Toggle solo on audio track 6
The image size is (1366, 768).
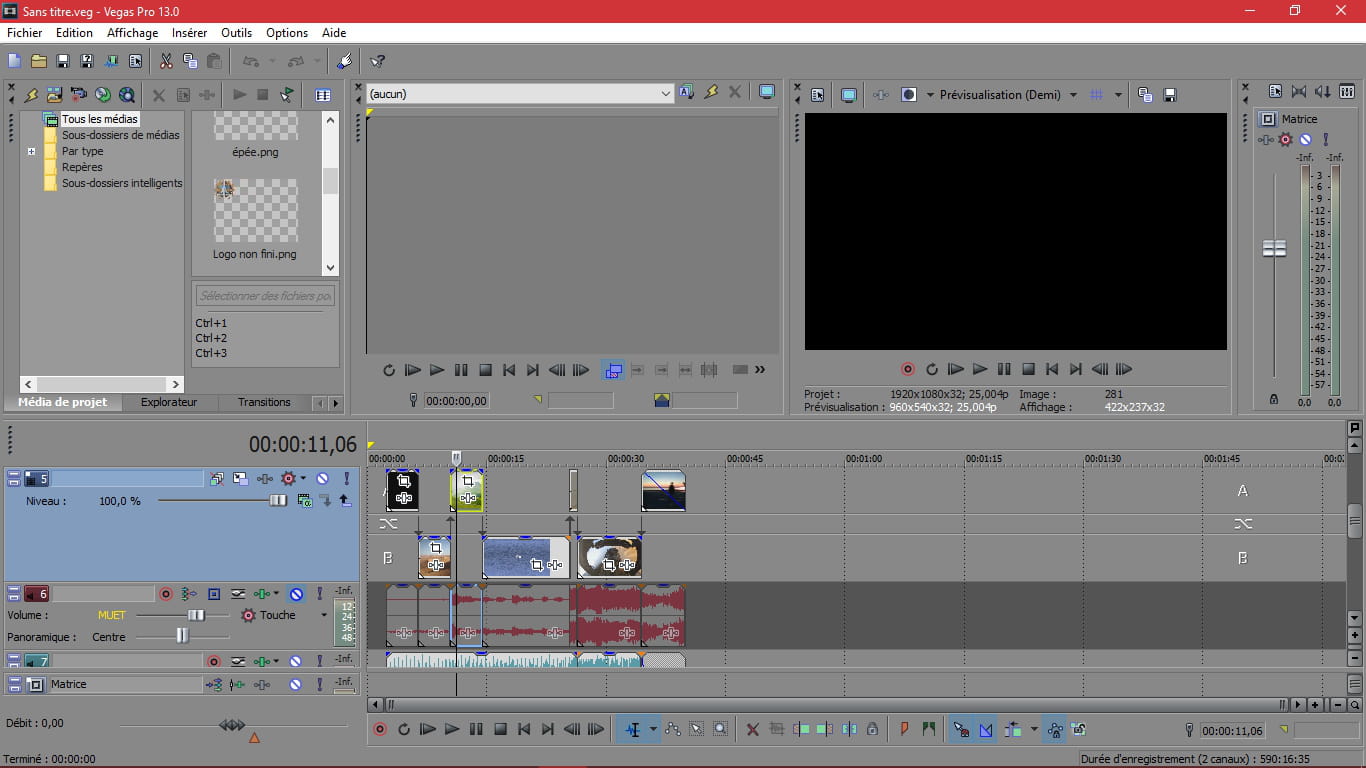point(320,594)
